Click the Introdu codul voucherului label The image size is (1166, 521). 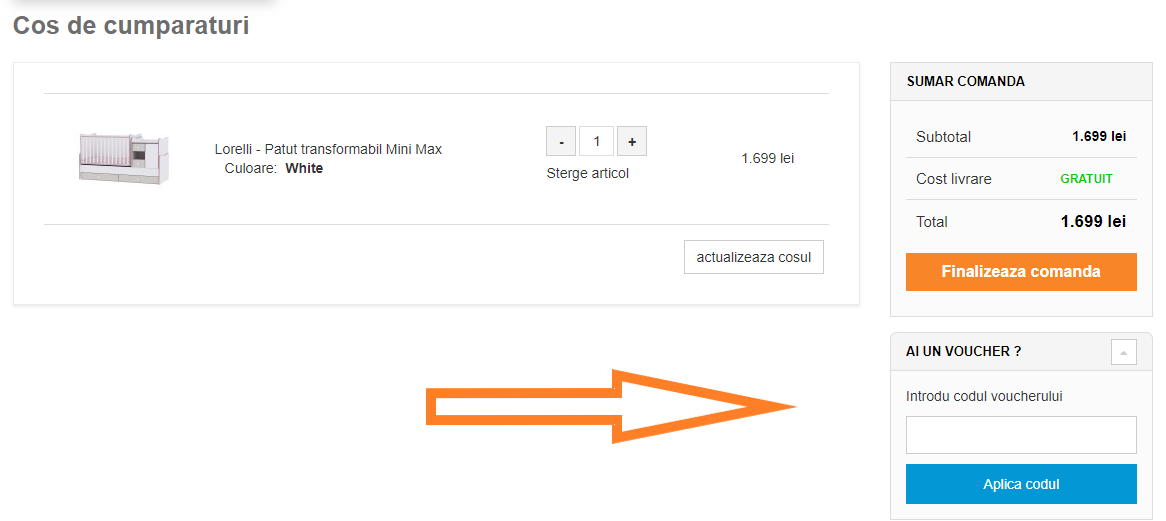pos(984,396)
